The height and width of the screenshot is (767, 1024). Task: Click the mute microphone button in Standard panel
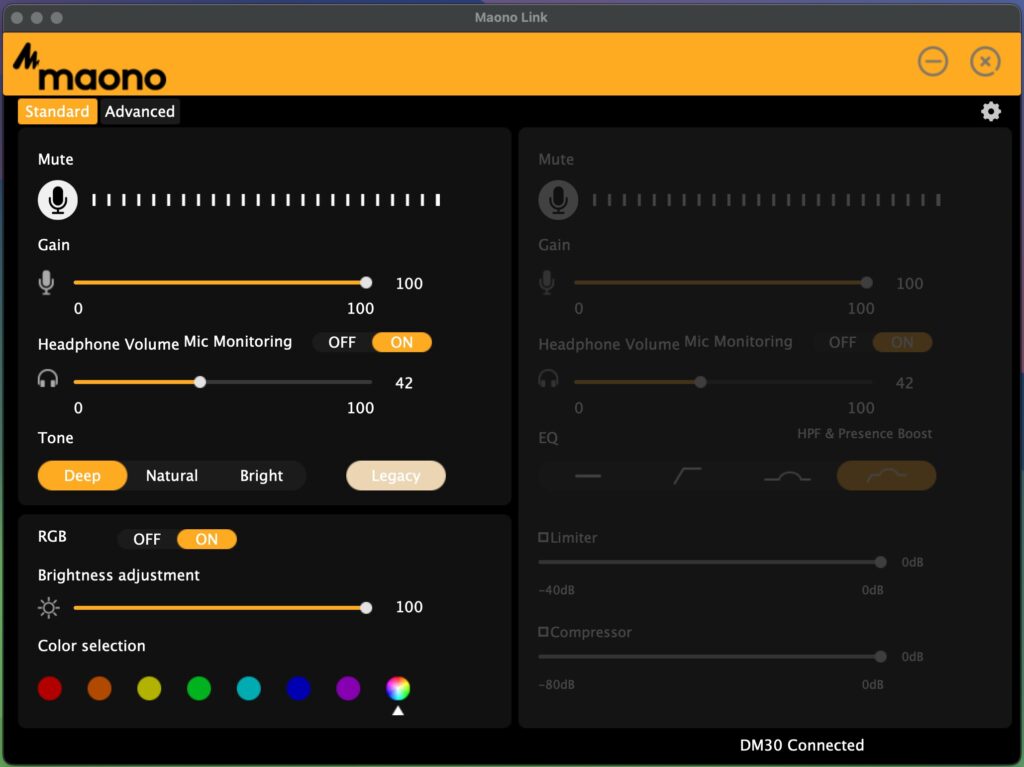coord(57,200)
